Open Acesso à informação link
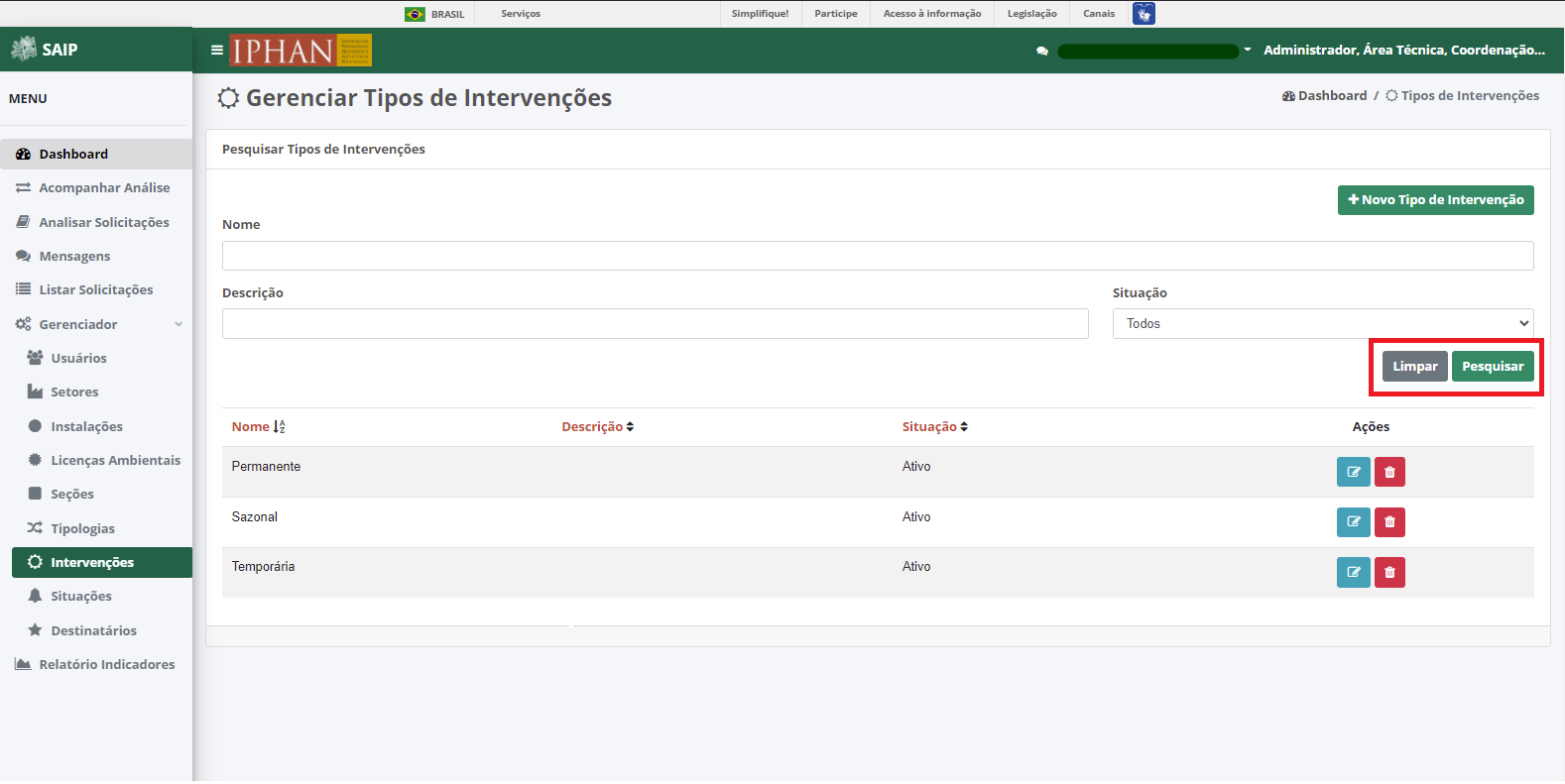Screen dimensions: 1565x784 tap(932, 14)
